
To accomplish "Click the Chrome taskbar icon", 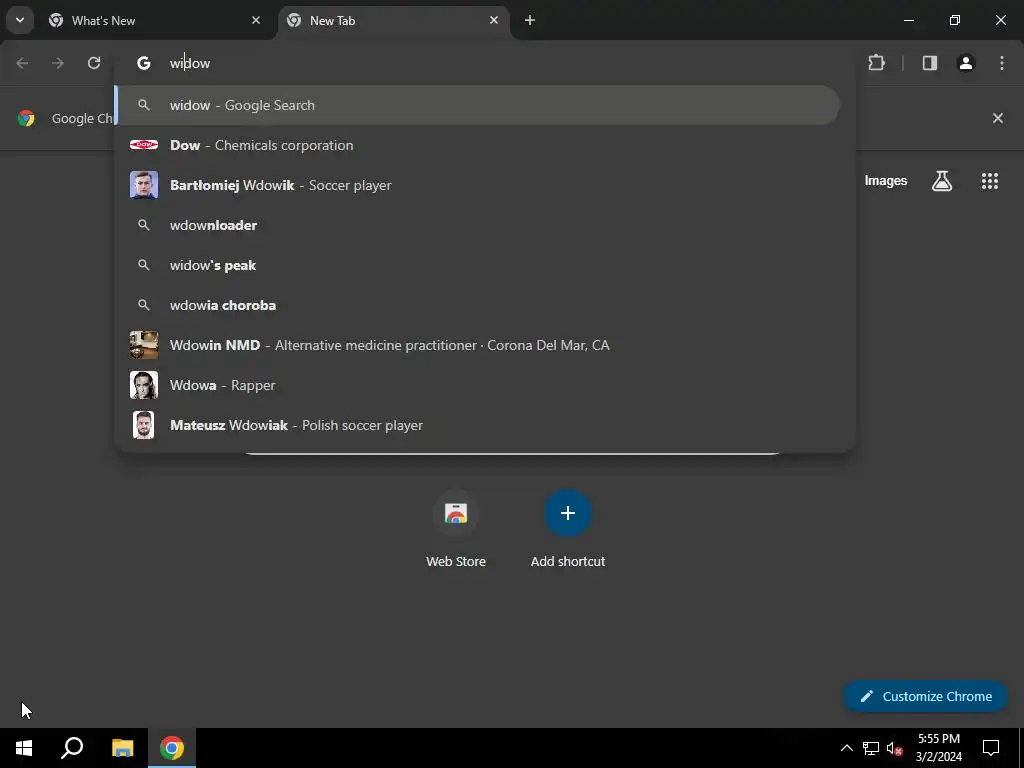I will click(172, 748).
